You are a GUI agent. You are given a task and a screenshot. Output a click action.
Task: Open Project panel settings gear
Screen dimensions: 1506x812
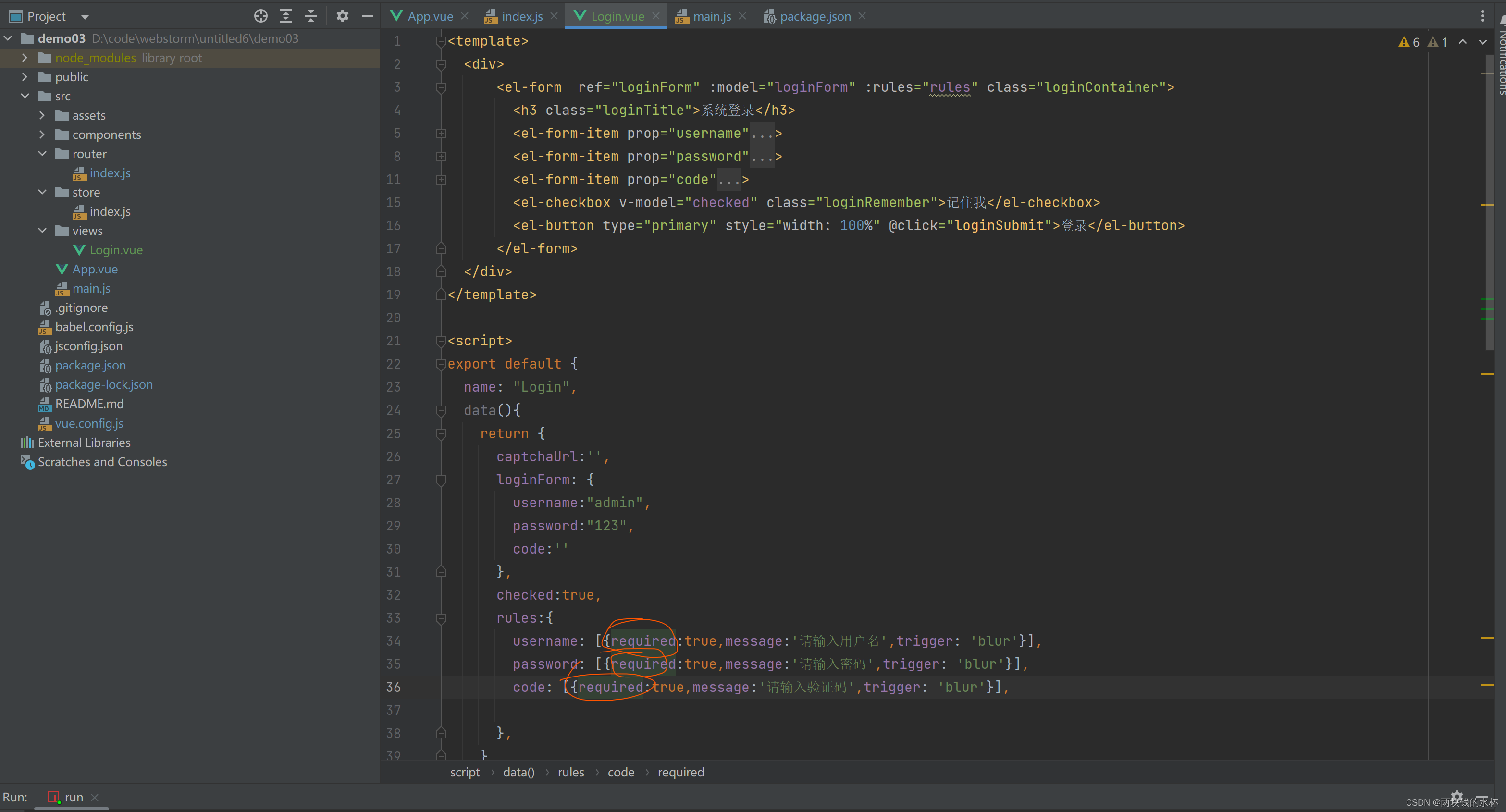coord(343,16)
